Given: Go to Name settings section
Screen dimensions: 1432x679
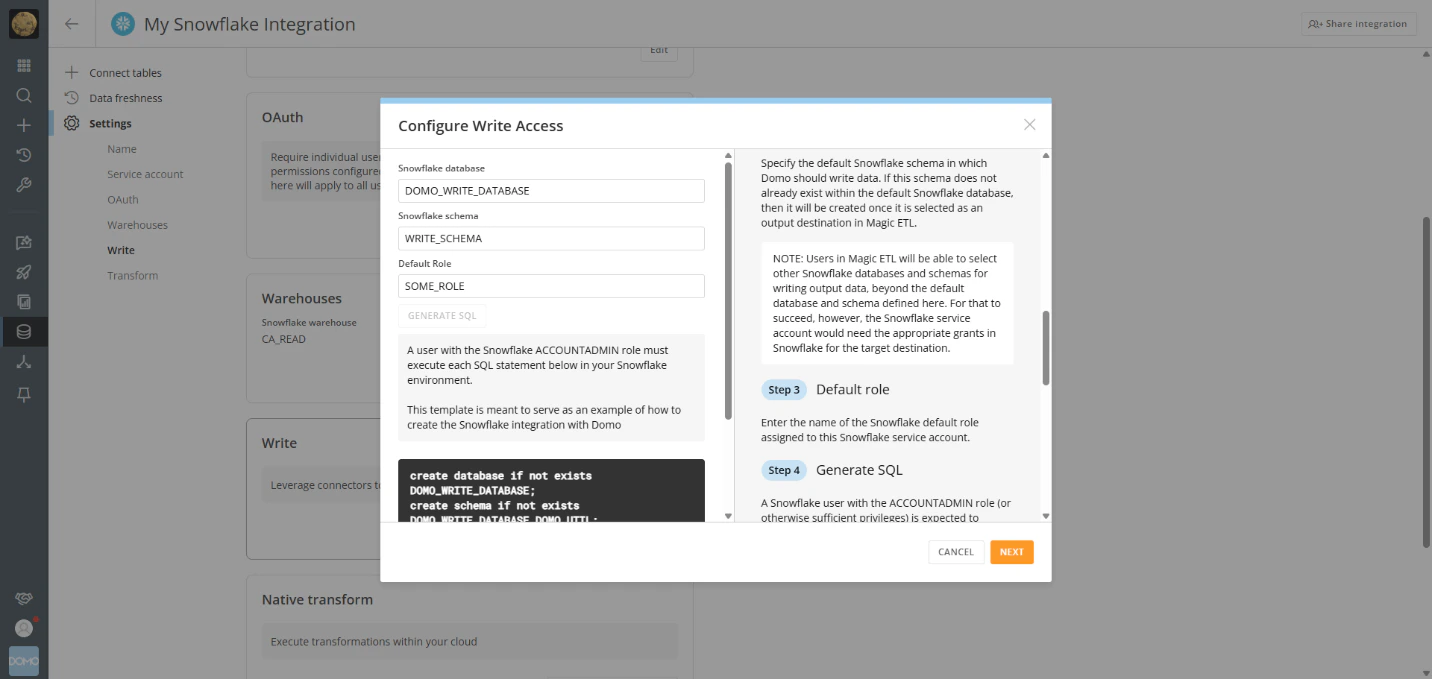Looking at the screenshot, I should click(122, 149).
